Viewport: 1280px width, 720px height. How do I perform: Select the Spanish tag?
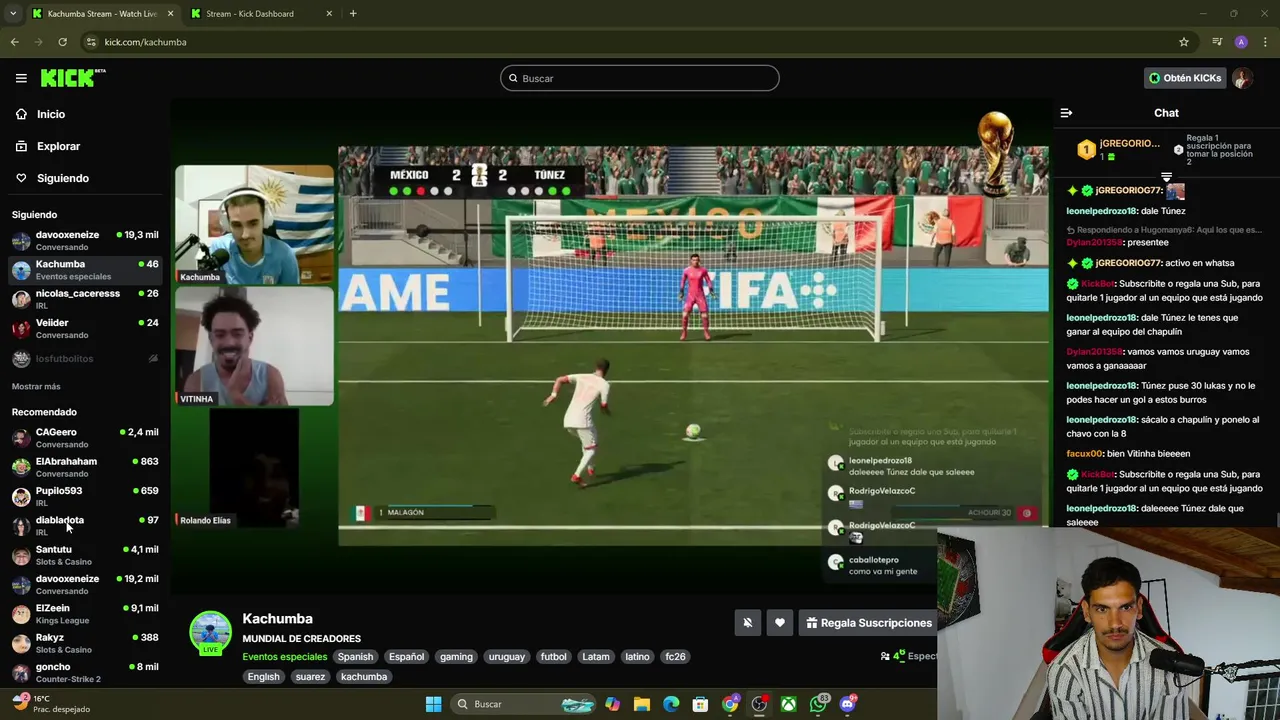point(355,657)
